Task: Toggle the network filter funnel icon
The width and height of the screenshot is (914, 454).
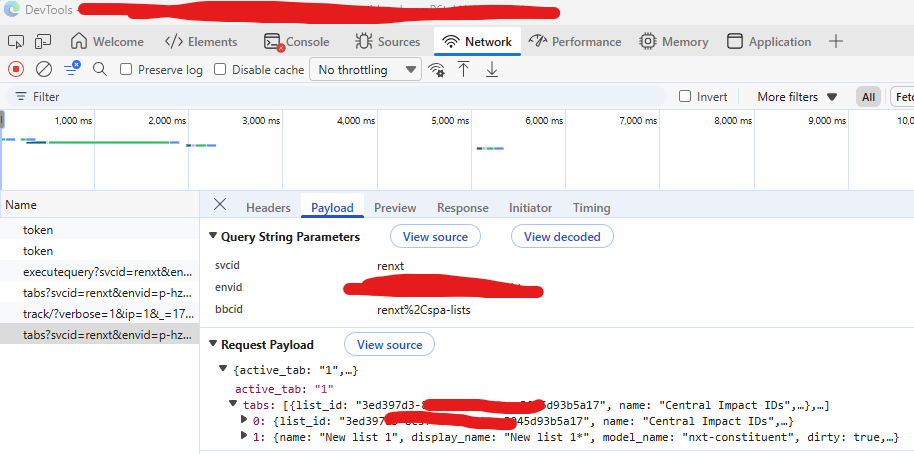Action: click(72, 69)
